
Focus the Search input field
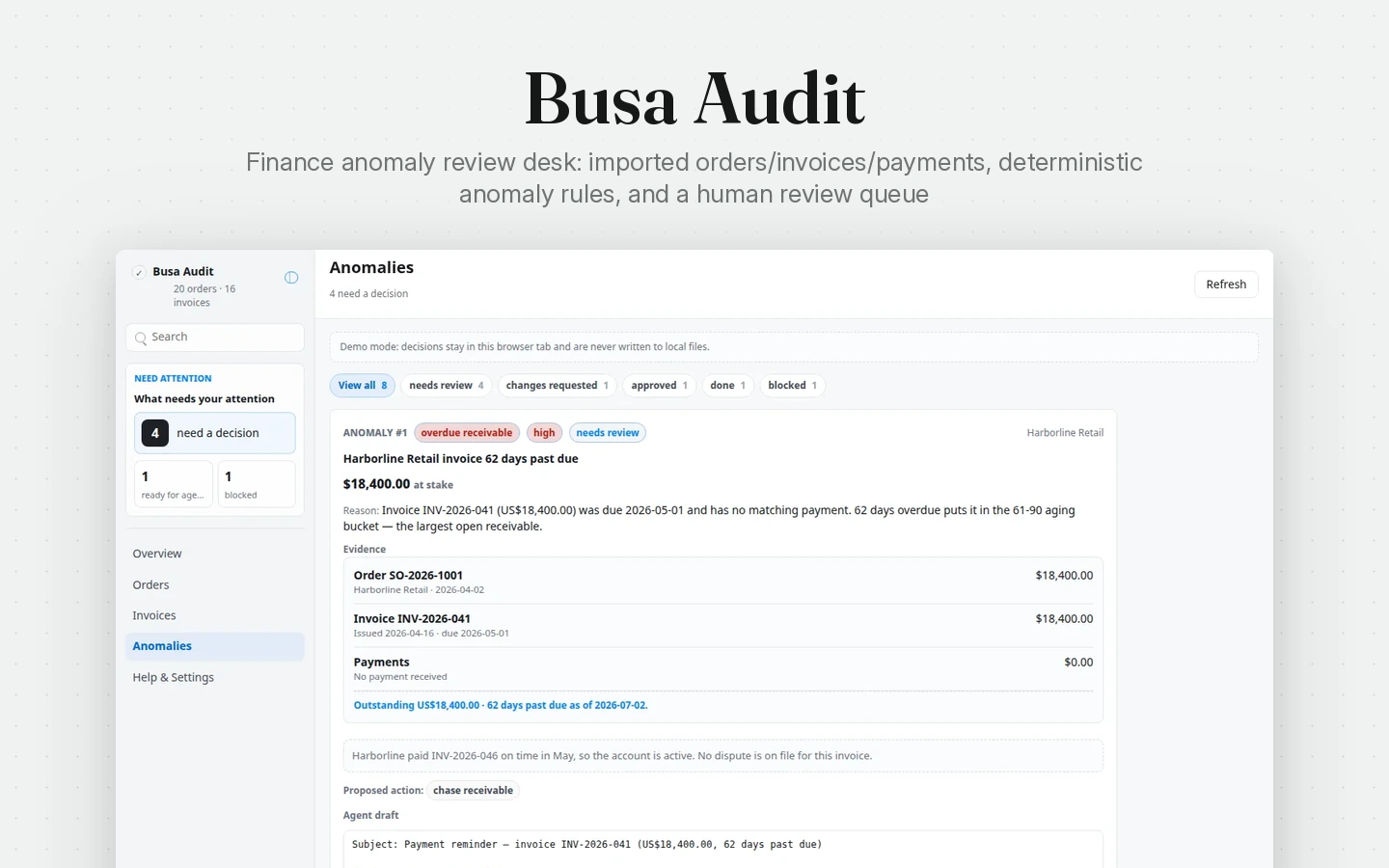[215, 338]
